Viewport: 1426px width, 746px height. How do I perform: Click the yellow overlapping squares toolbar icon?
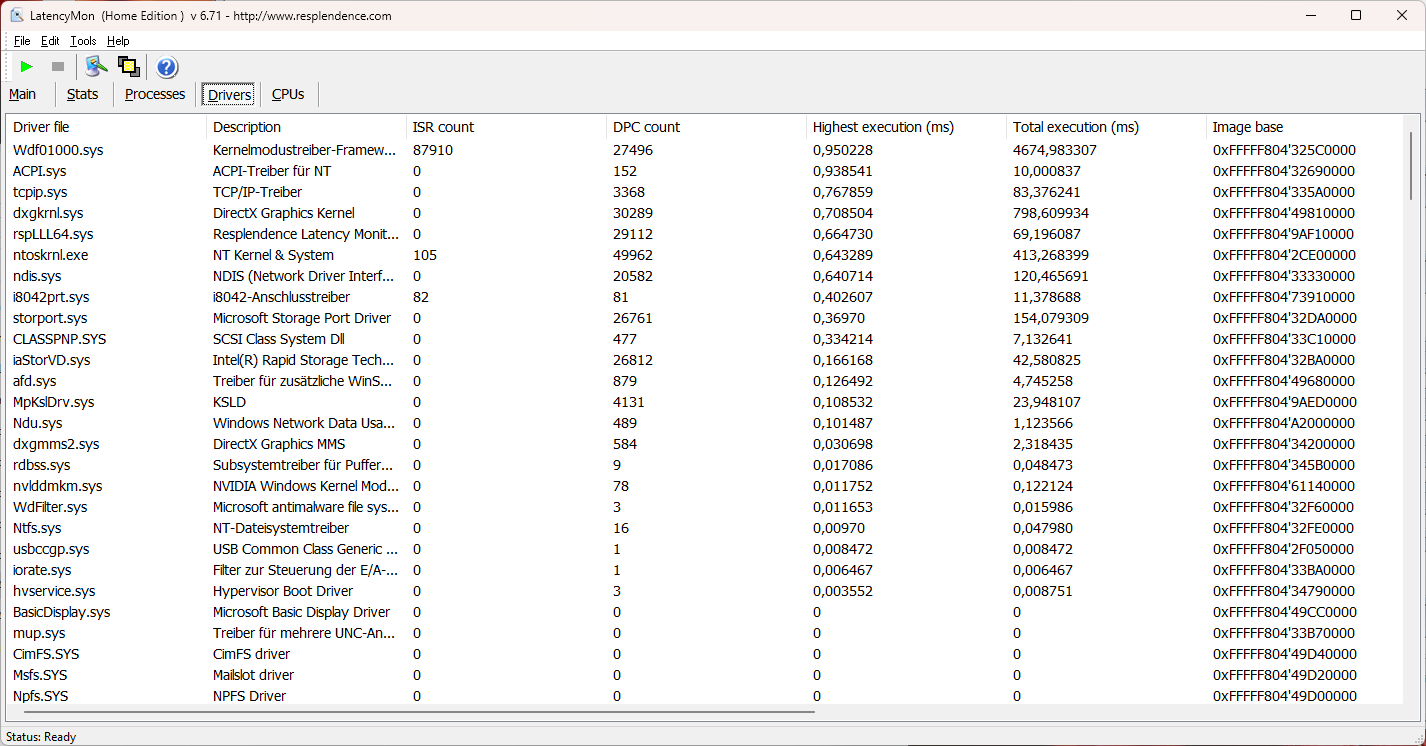click(128, 67)
